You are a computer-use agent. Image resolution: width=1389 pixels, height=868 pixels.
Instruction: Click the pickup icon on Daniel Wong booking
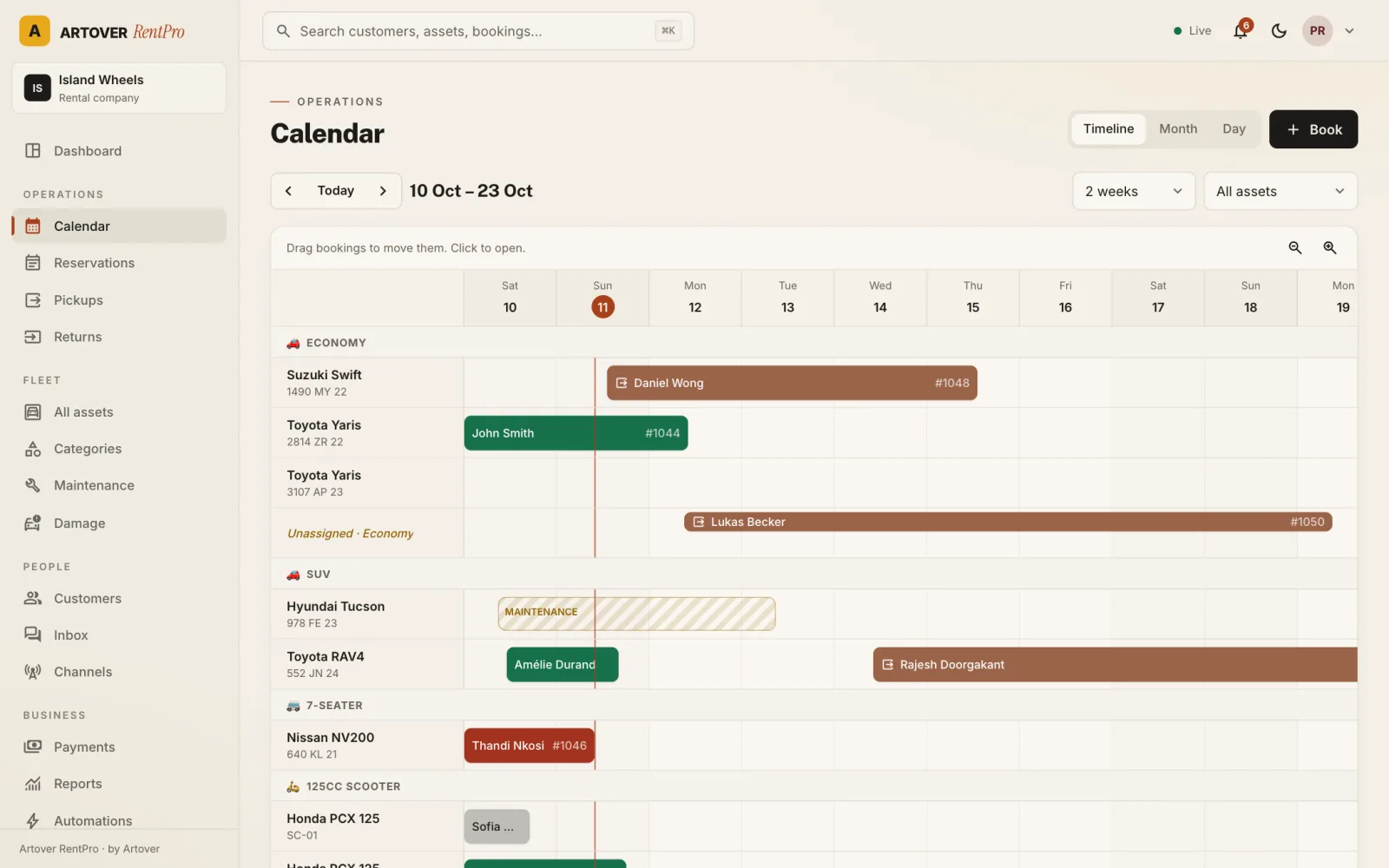tap(622, 383)
